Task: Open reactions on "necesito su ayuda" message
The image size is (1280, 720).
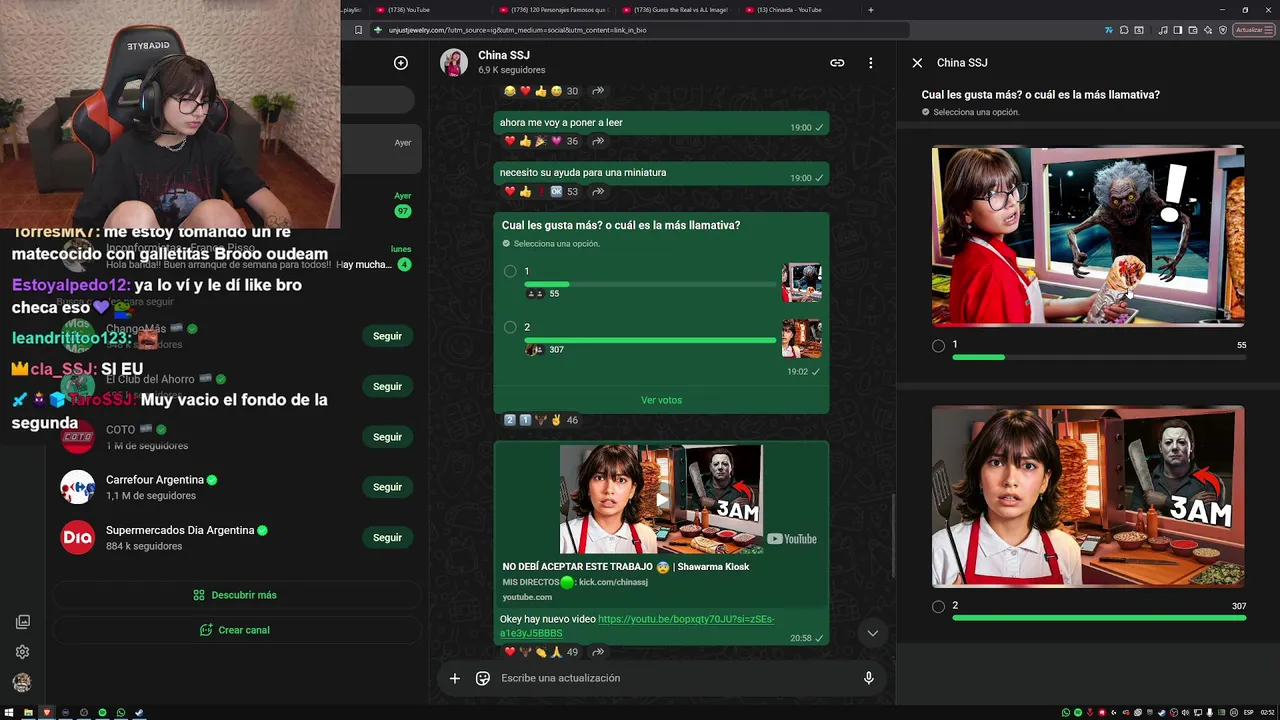Action: click(x=540, y=191)
